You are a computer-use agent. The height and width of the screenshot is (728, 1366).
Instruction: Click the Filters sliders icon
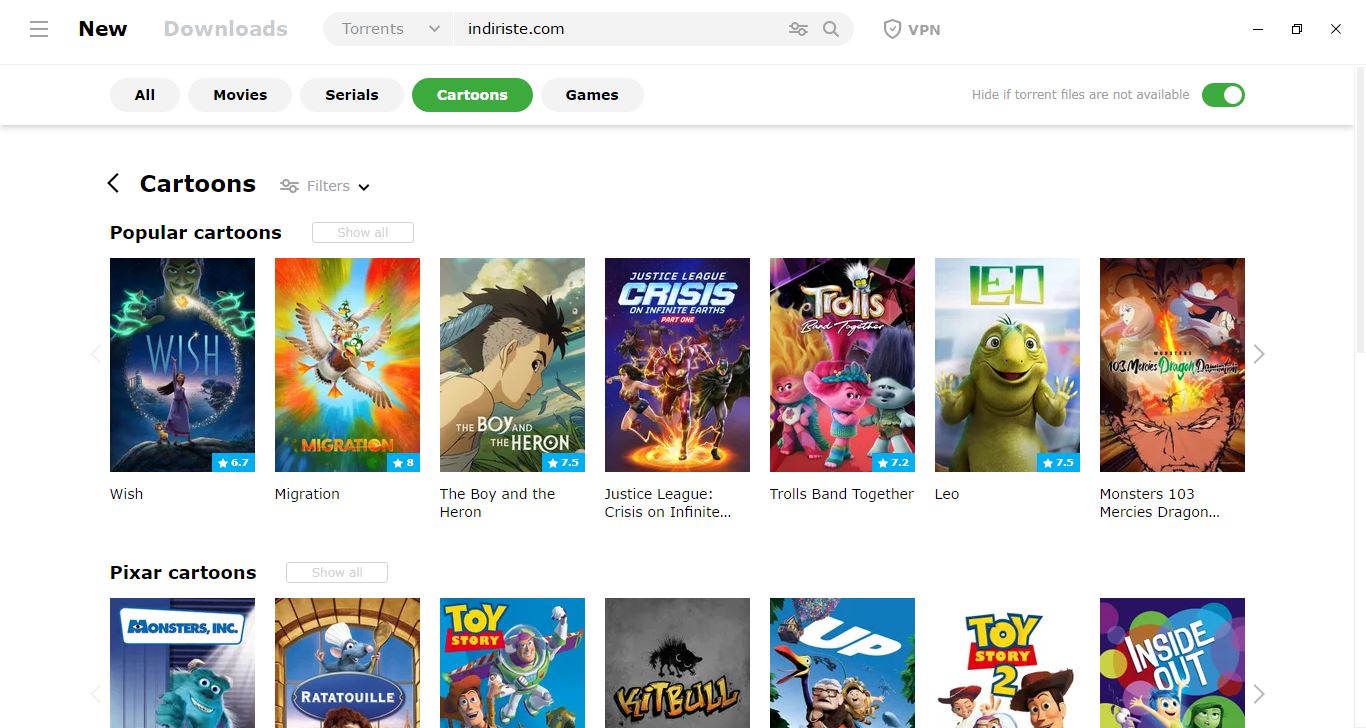[x=290, y=186]
